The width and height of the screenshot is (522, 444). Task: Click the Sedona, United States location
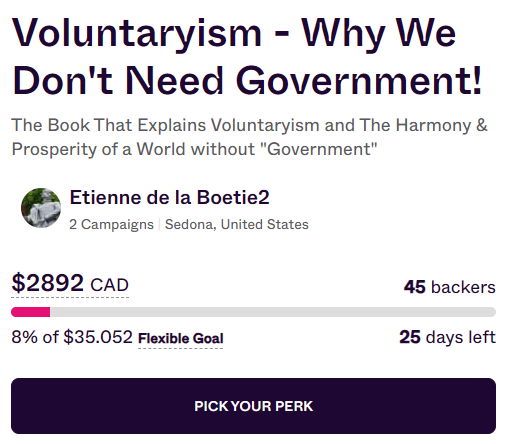click(237, 224)
